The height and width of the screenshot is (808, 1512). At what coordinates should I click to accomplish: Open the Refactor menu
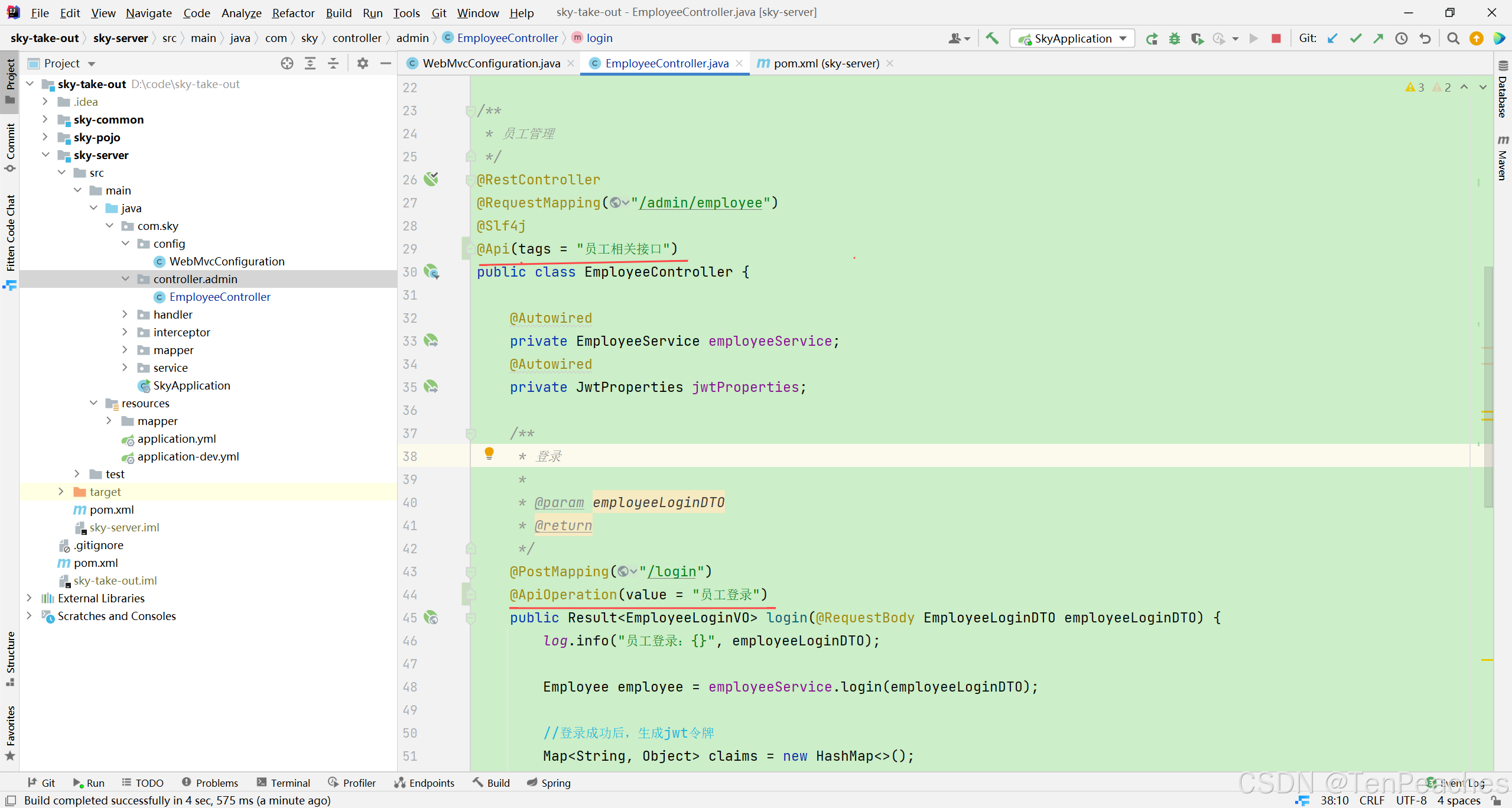tap(293, 12)
